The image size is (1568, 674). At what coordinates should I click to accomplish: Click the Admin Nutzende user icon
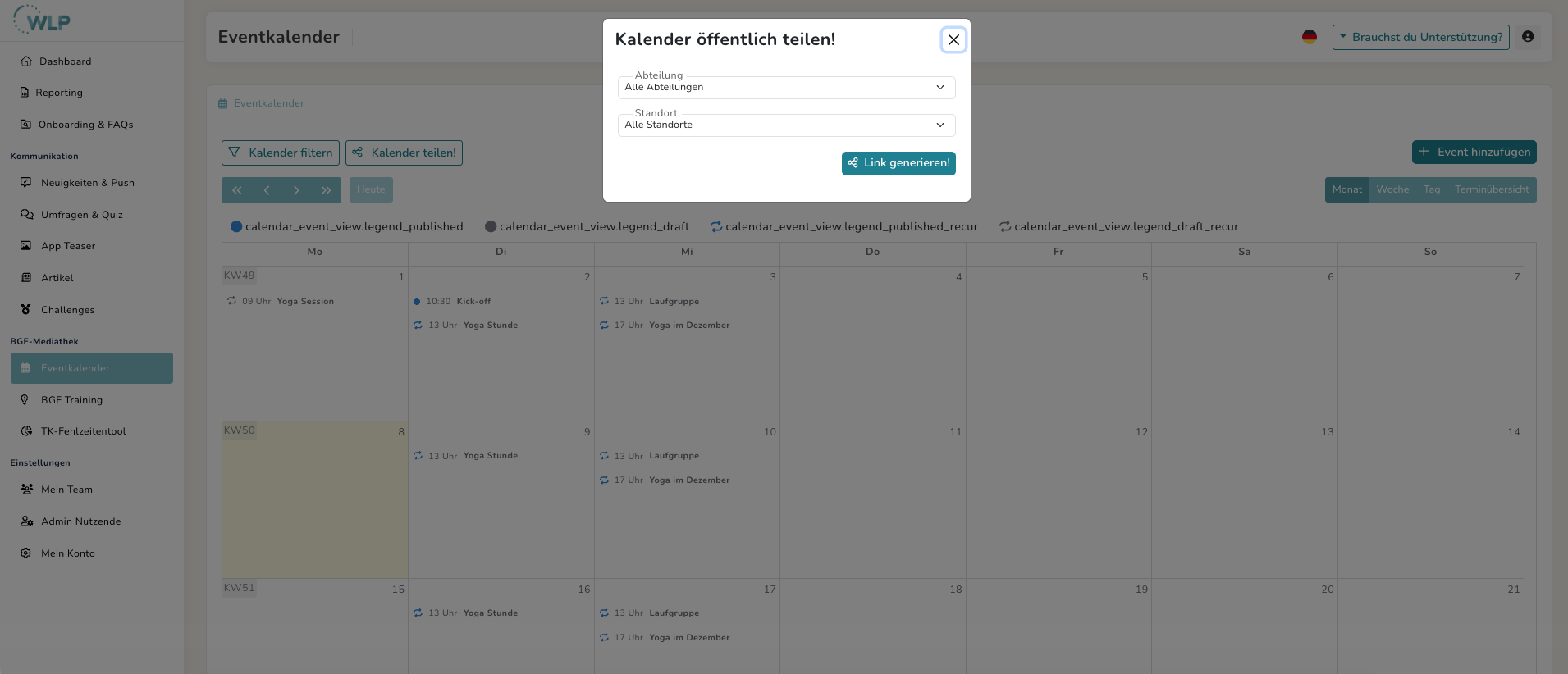(x=27, y=521)
